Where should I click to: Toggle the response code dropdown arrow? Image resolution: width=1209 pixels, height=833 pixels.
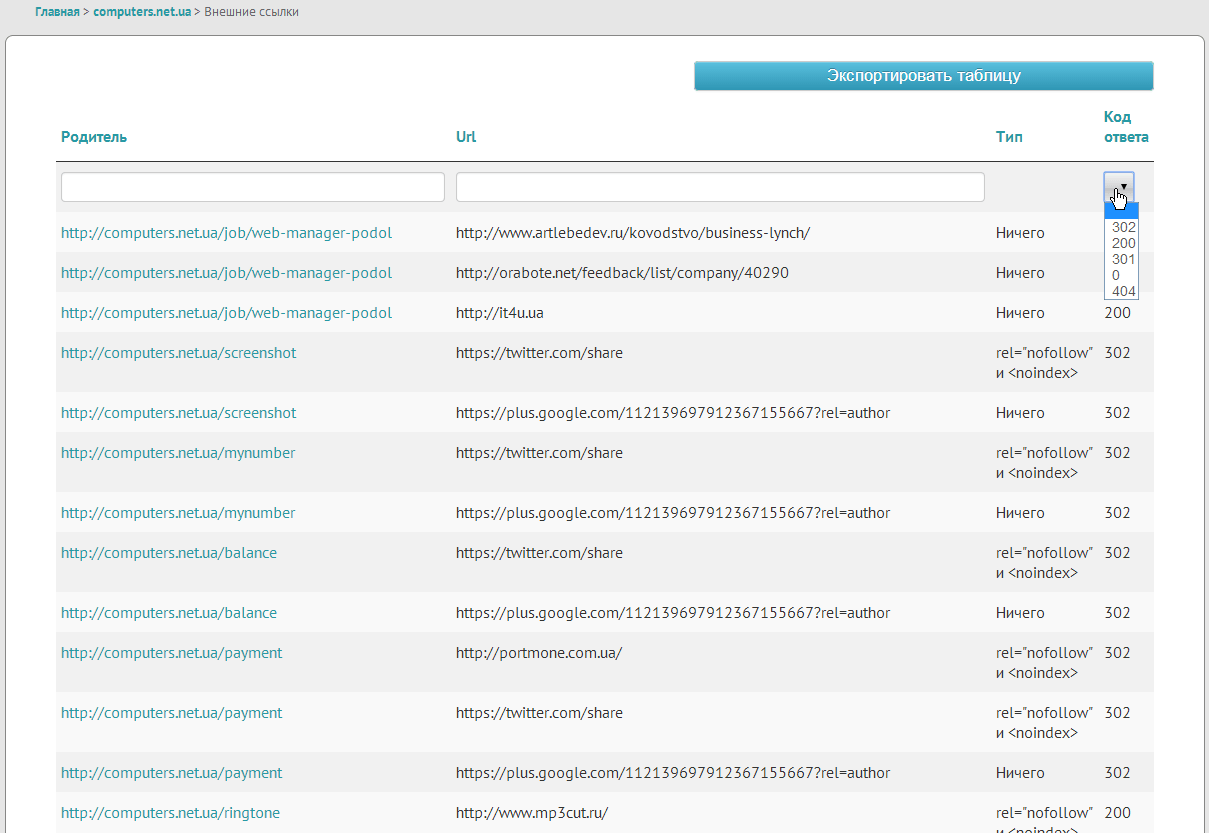(x=1119, y=187)
